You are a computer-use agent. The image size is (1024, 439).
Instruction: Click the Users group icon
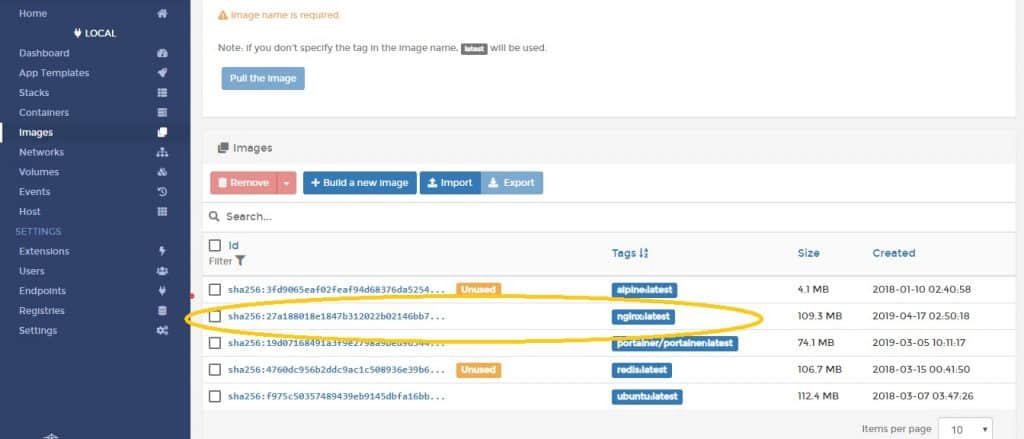click(x=162, y=271)
